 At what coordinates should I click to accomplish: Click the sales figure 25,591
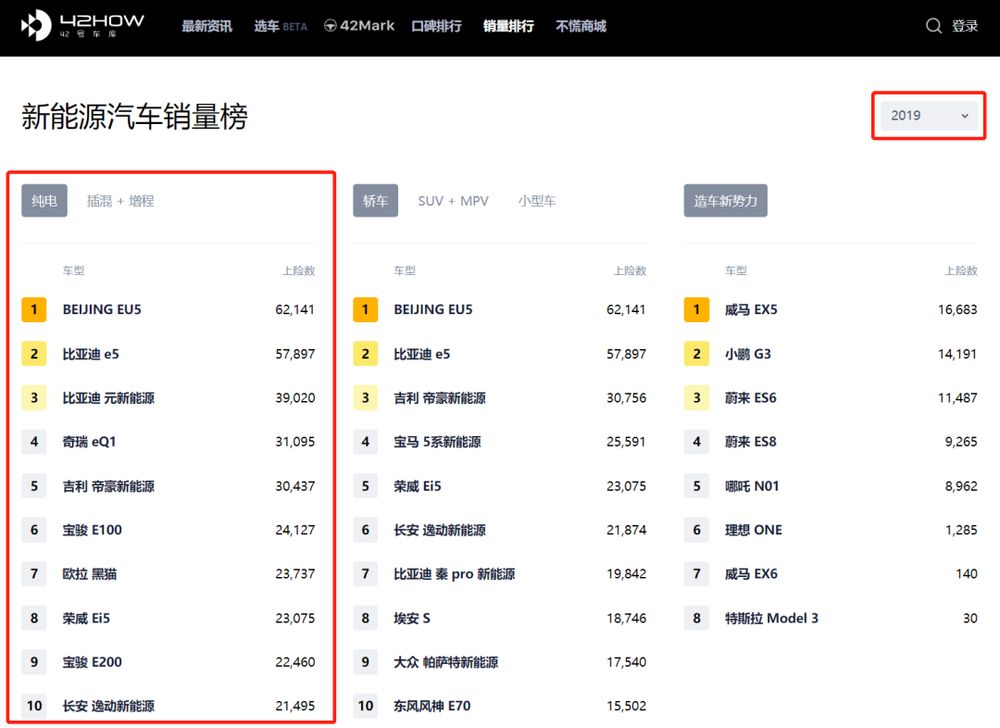(x=626, y=442)
